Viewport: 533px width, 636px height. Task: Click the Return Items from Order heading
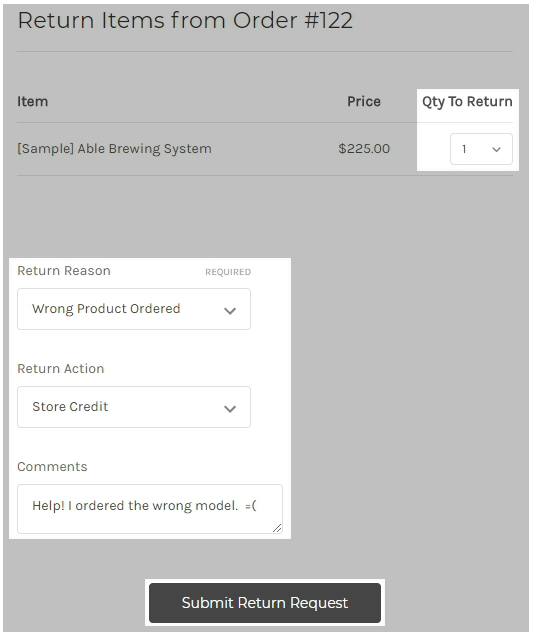(185, 20)
